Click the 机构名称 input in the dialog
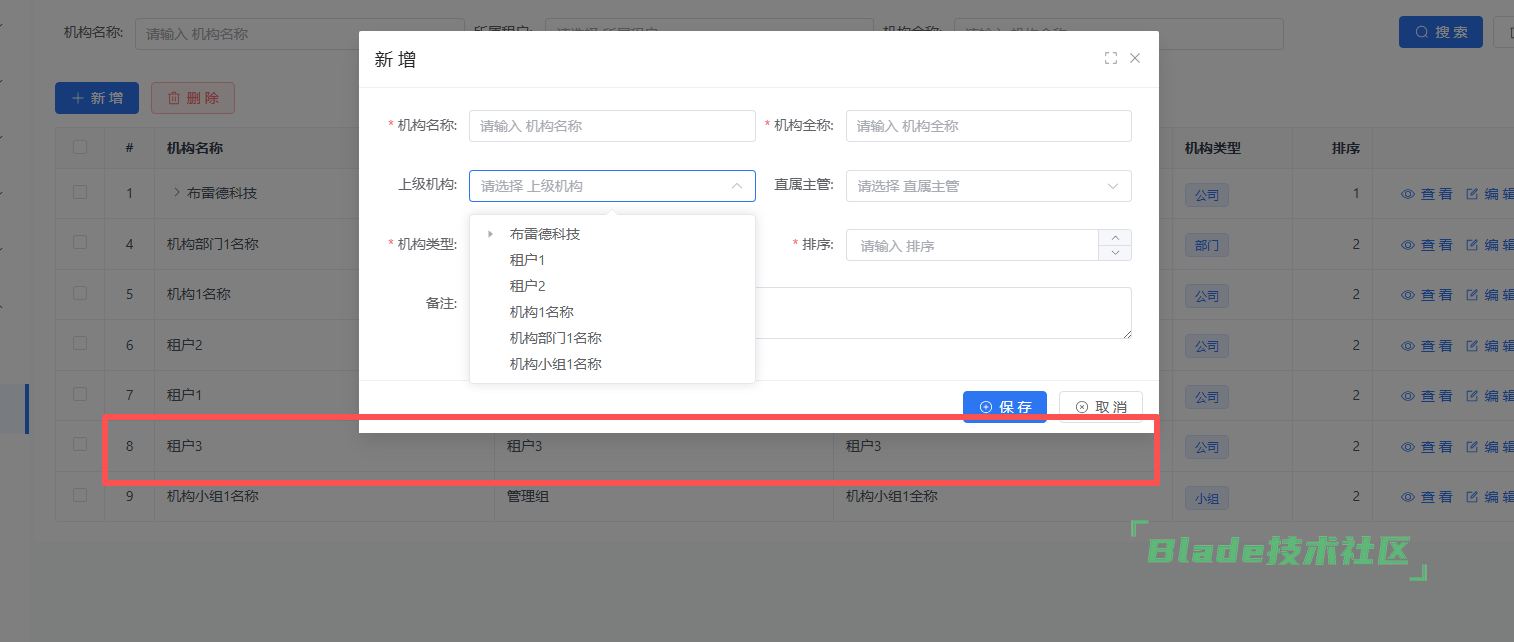Screen dimensions: 1514x642 pos(612,126)
